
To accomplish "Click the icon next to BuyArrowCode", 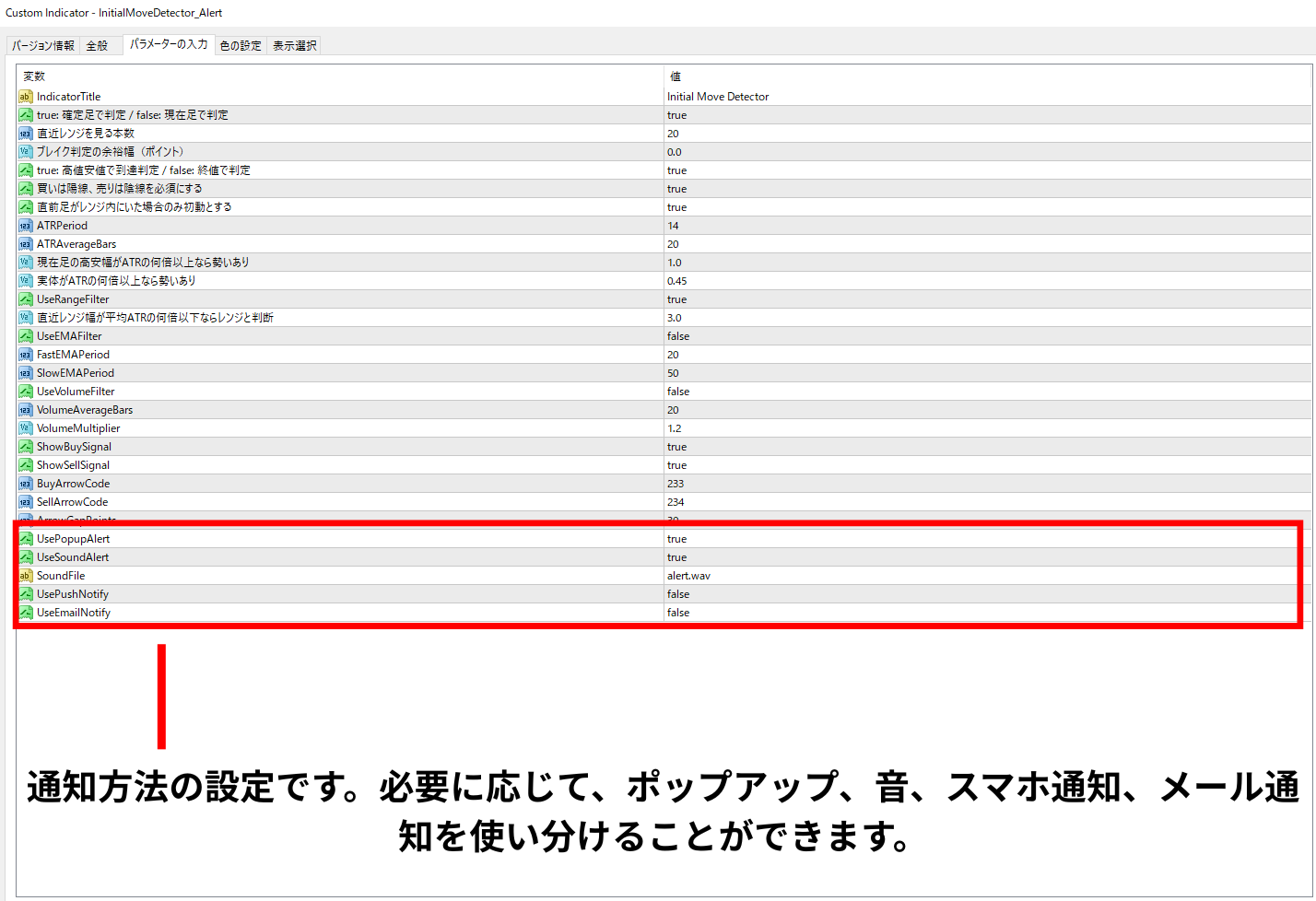I will (26, 484).
